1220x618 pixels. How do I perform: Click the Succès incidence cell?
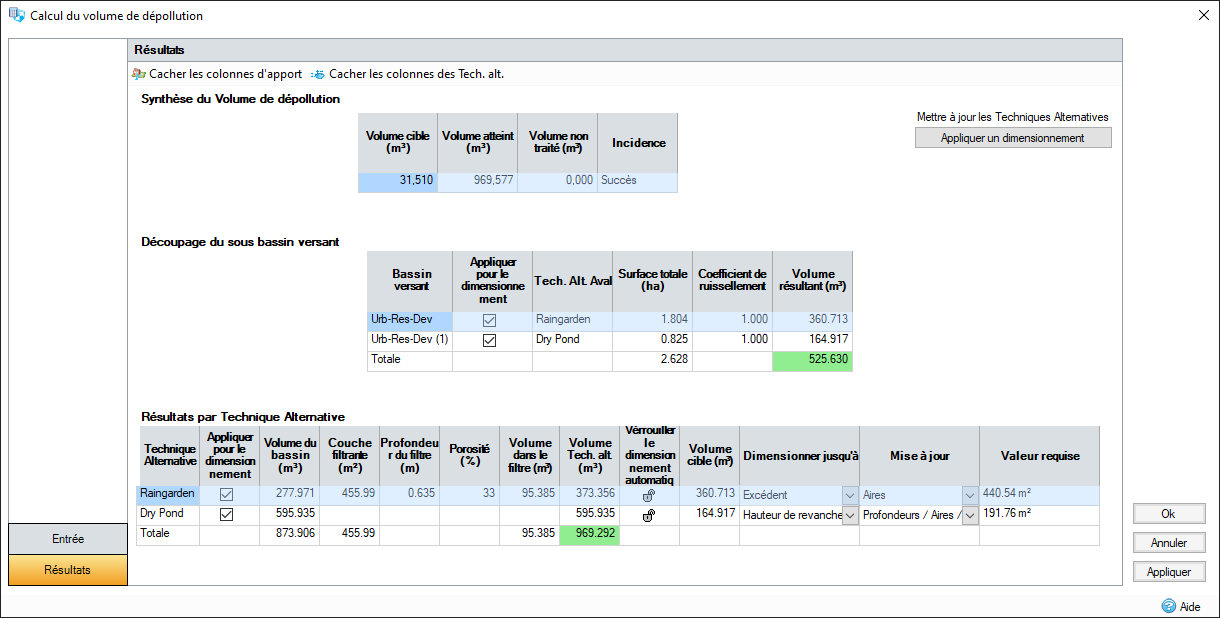pyautogui.click(x=638, y=181)
